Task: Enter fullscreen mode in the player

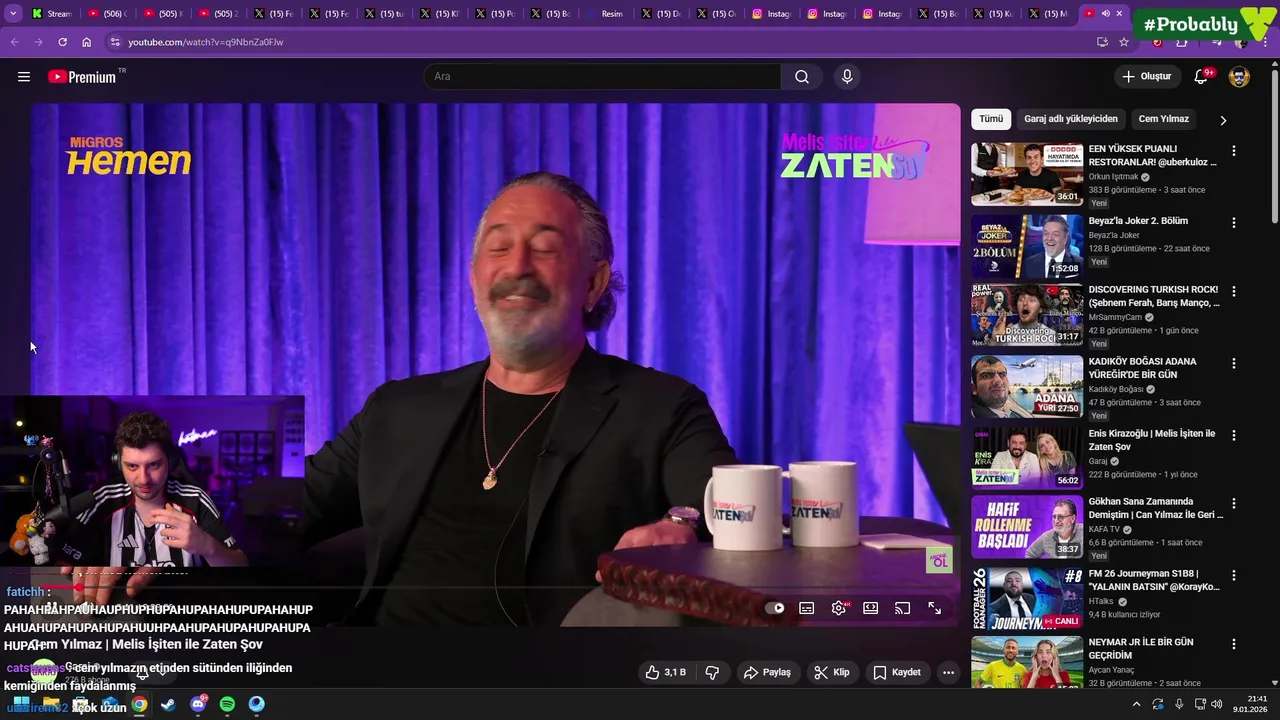Action: coord(935,608)
